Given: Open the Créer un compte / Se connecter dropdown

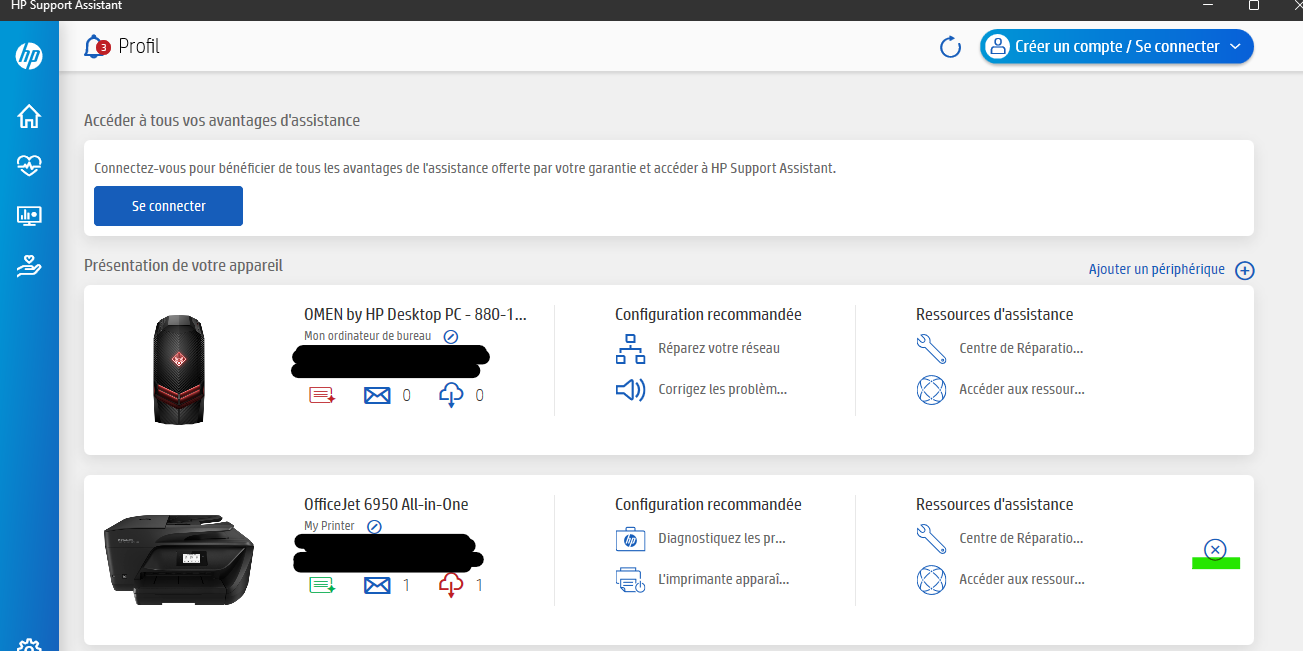Looking at the screenshot, I should click(x=1116, y=47).
